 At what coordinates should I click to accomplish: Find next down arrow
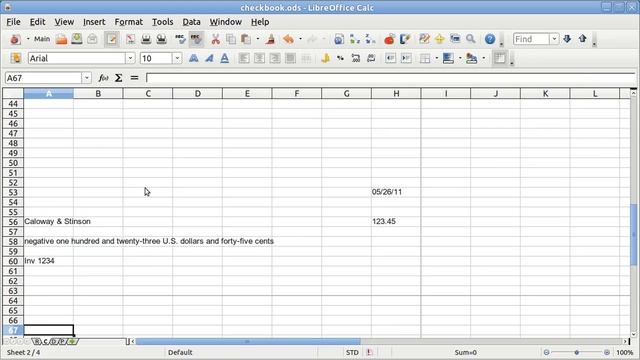coord(567,39)
